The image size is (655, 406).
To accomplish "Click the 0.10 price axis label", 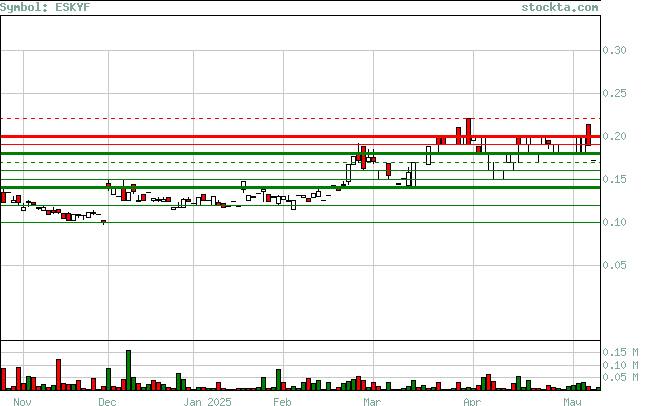I will (614, 223).
